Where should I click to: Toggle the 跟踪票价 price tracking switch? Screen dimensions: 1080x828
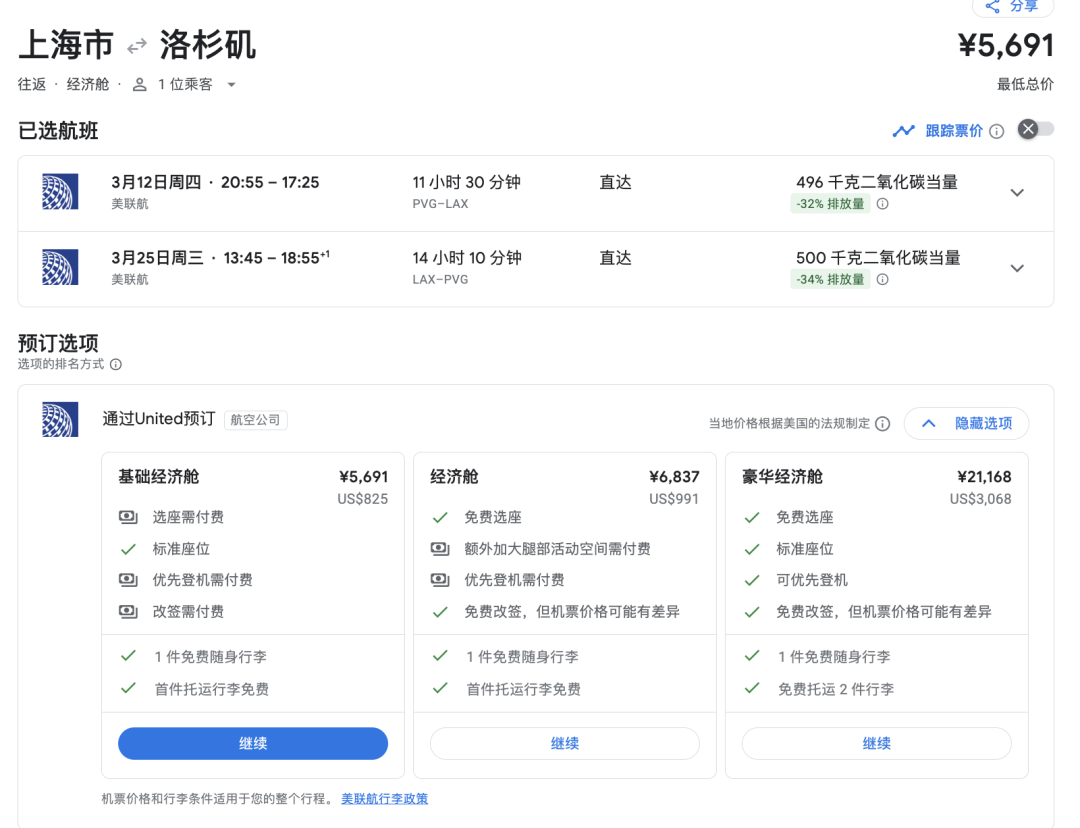pyautogui.click(x=1035, y=130)
